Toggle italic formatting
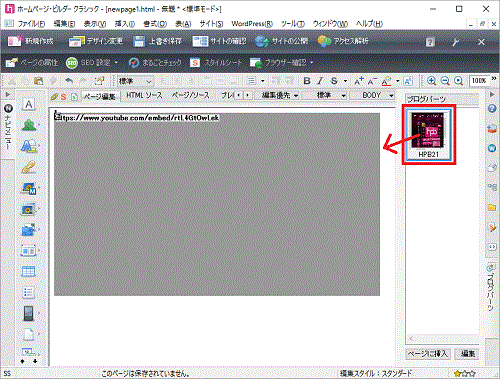 click(x=320, y=81)
